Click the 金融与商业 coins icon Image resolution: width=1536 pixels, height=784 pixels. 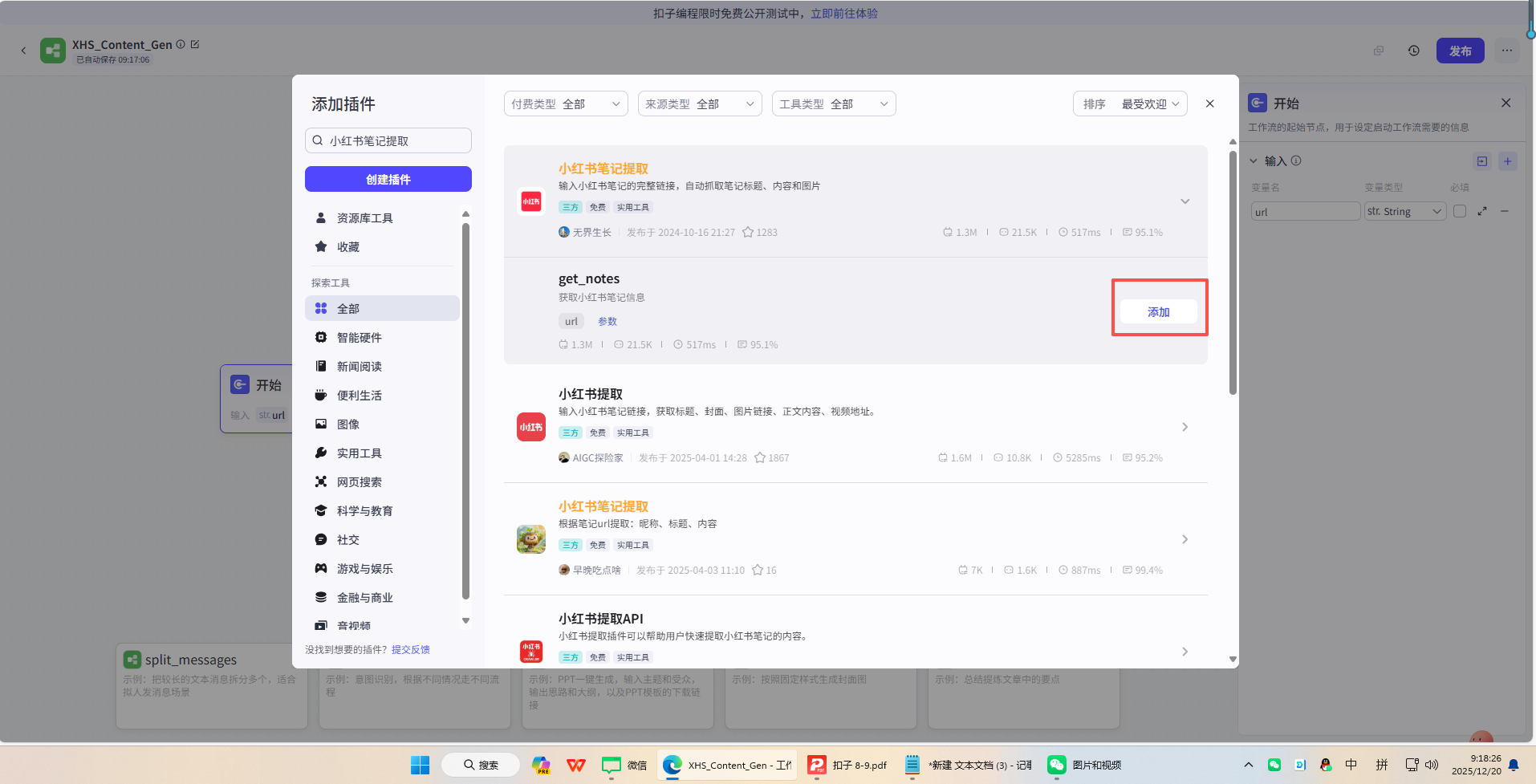tap(321, 597)
